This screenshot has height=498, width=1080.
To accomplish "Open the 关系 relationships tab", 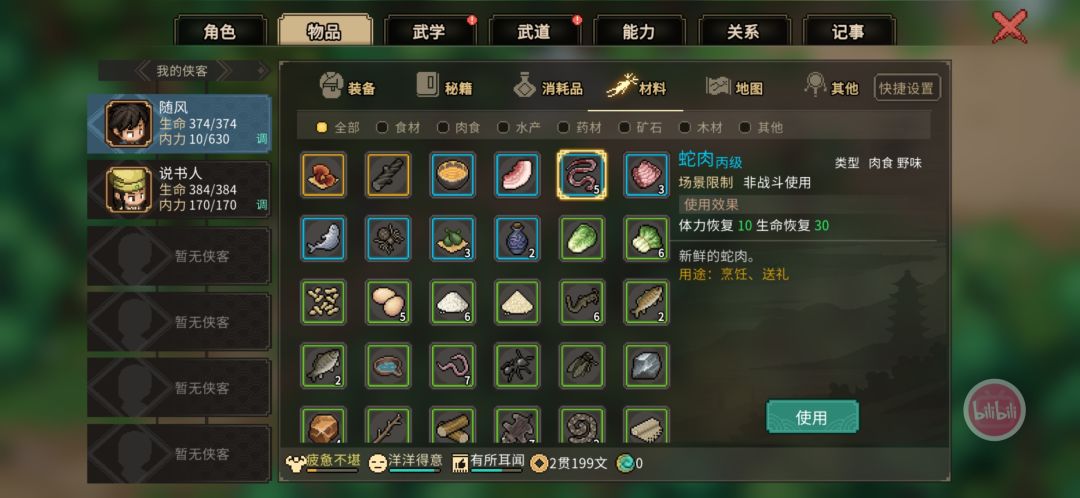I will (x=743, y=32).
